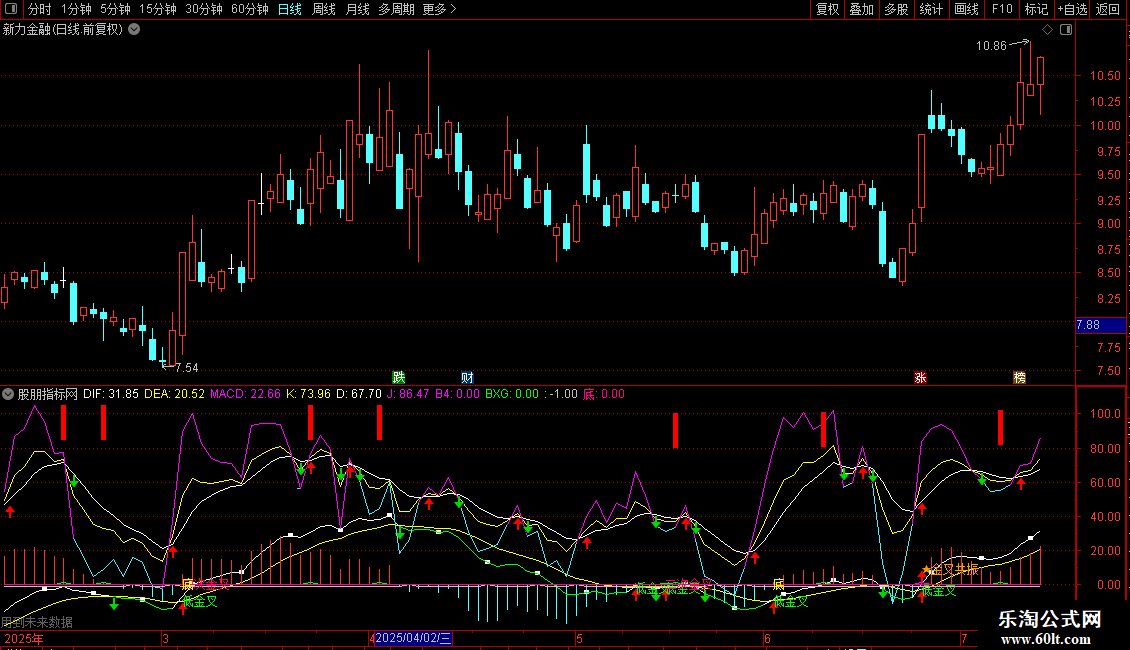Open the 统计 statistics tool
1130x650 pixels.
[x=931, y=9]
